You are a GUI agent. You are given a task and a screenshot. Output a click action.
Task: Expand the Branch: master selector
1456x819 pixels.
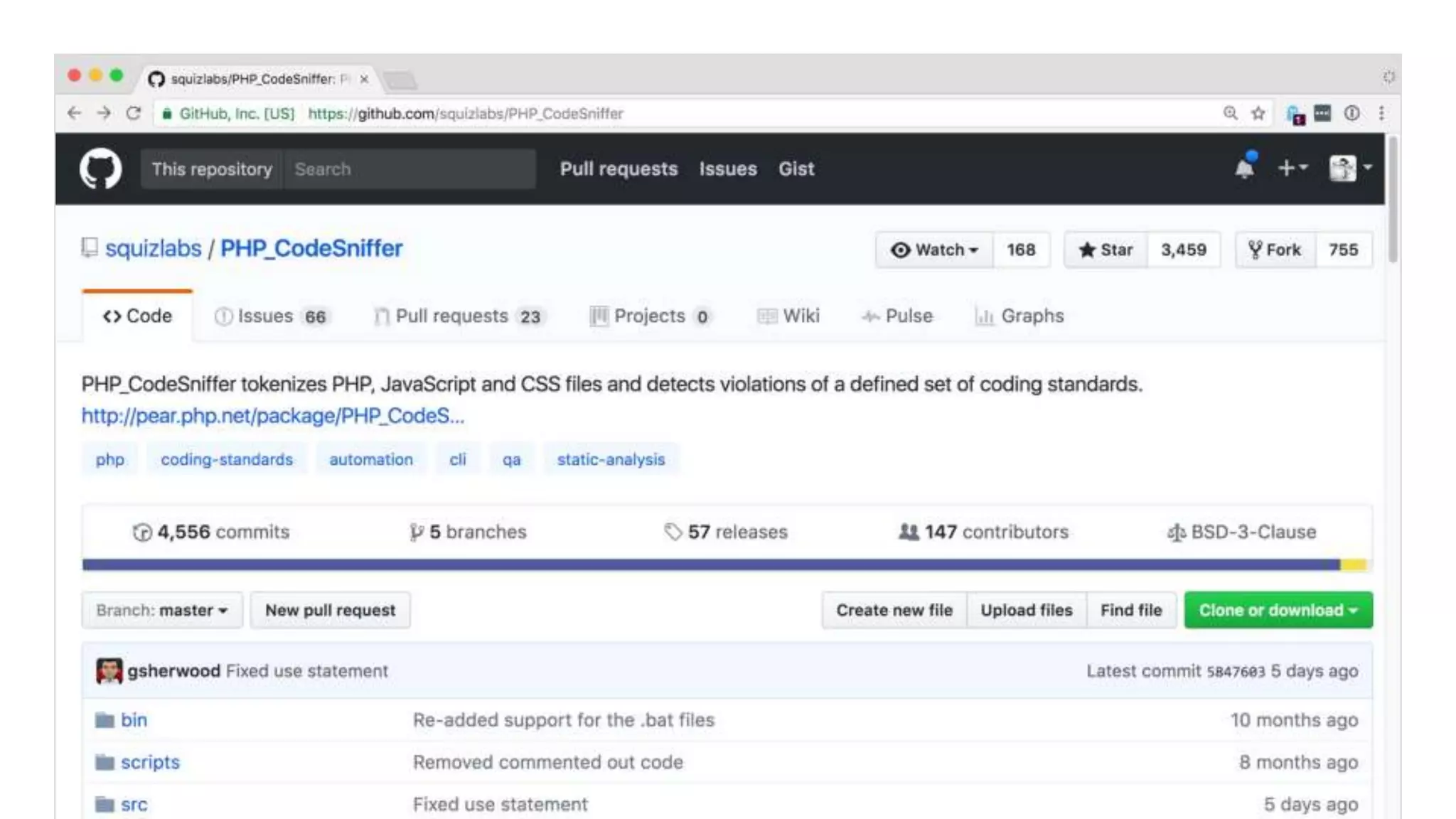(162, 610)
